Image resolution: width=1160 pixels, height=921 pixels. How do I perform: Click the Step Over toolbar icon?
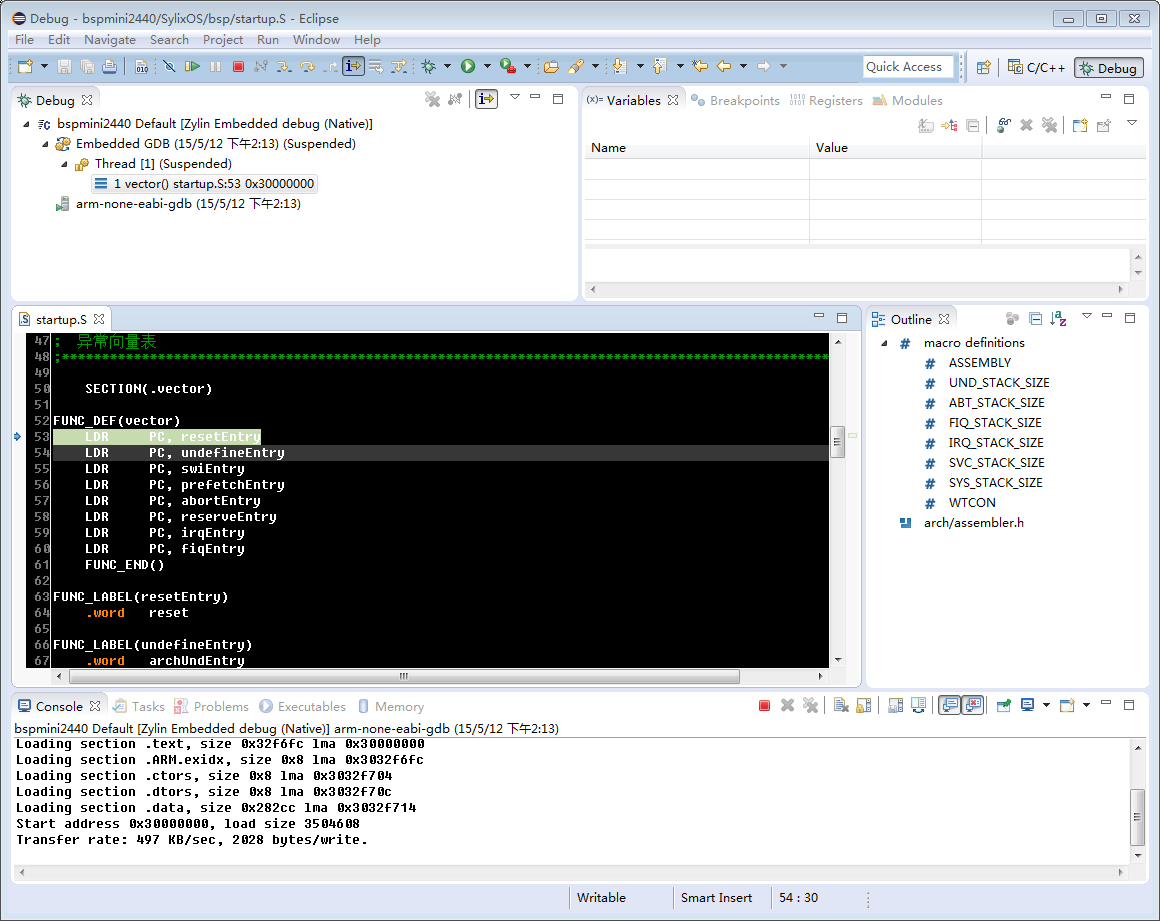click(x=307, y=67)
